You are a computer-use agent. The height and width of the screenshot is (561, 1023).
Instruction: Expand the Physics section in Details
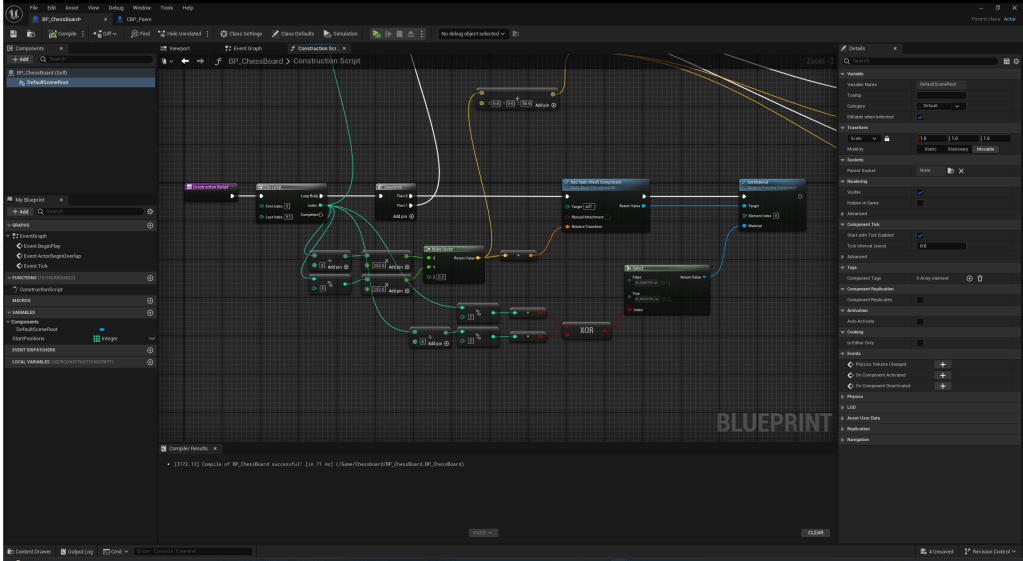pyautogui.click(x=855, y=396)
